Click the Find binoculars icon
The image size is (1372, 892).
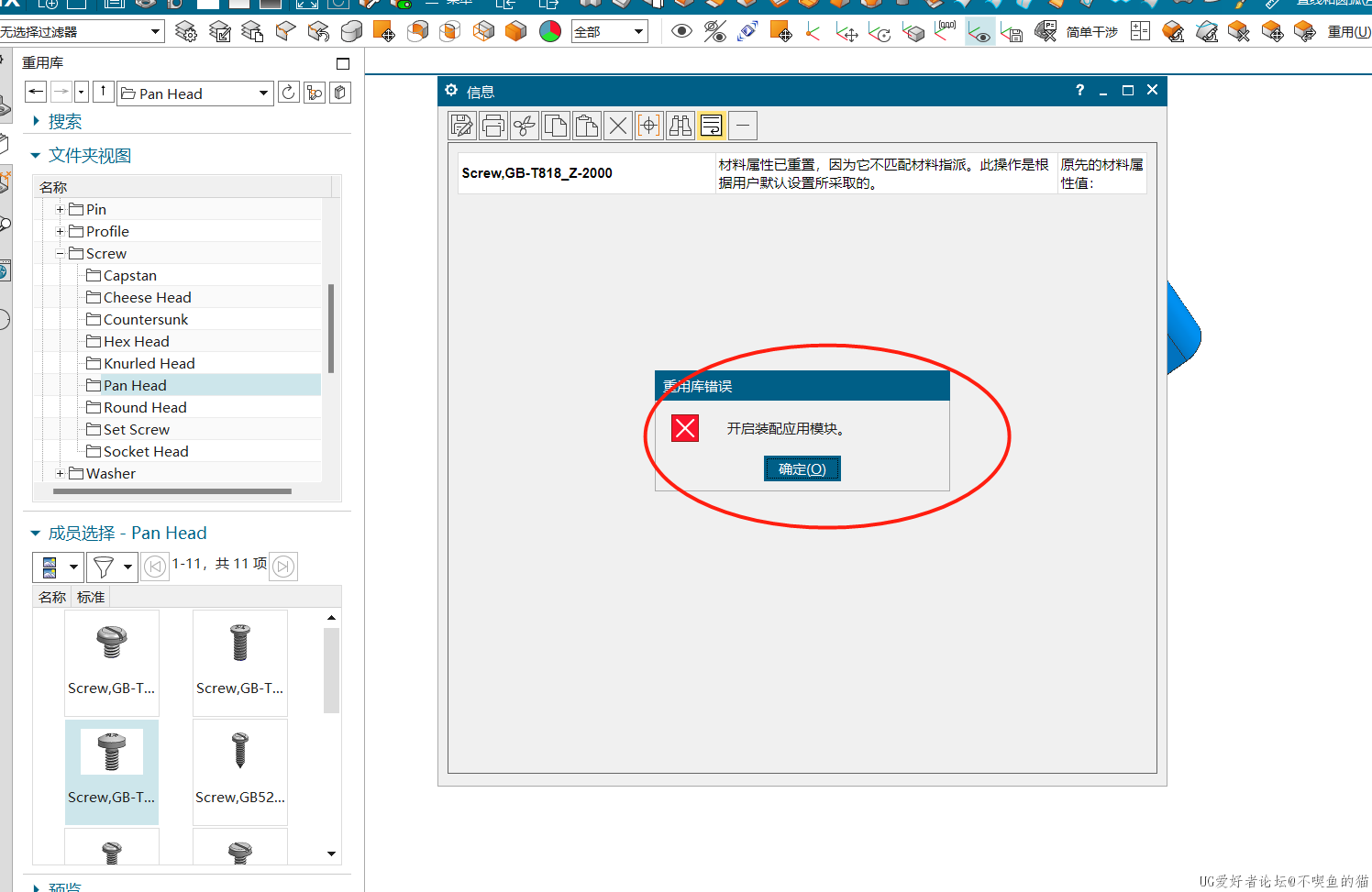point(680,126)
